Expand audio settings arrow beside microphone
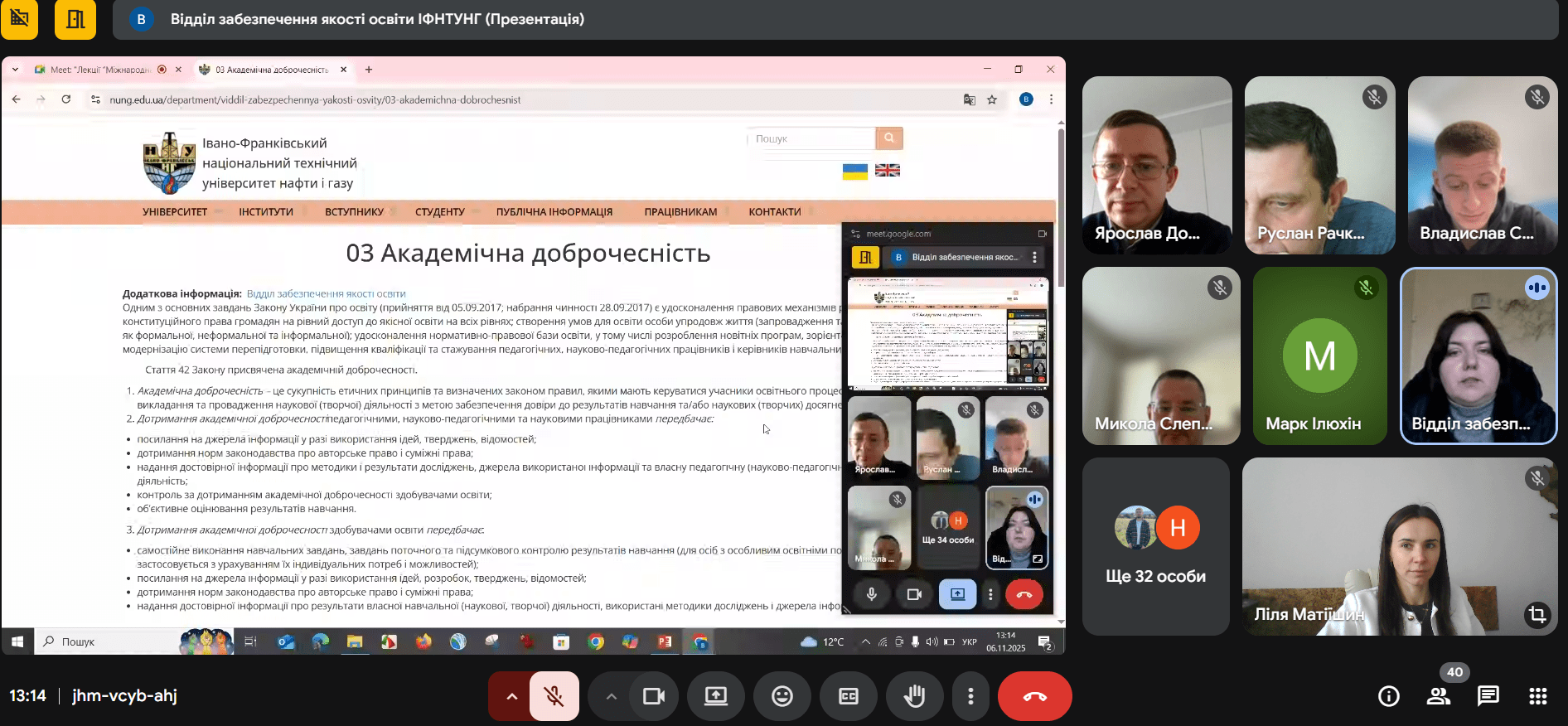The image size is (1568, 726). point(511,696)
